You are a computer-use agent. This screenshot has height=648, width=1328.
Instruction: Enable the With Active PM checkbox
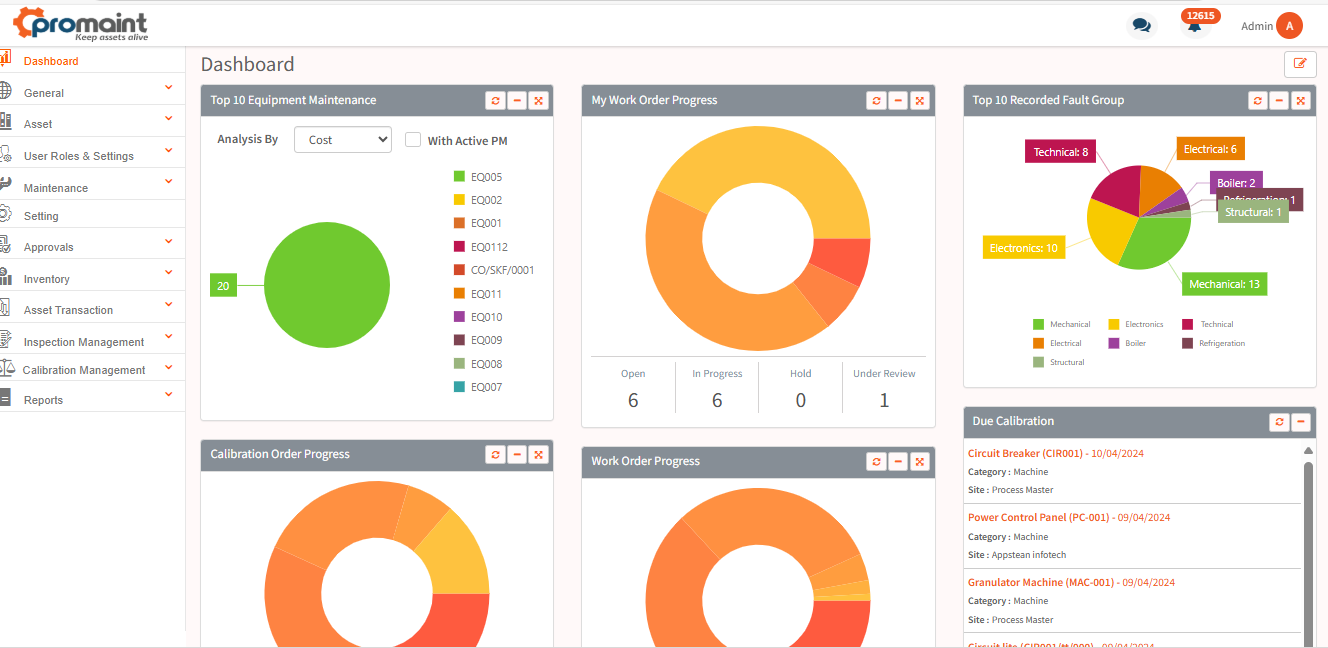click(413, 140)
